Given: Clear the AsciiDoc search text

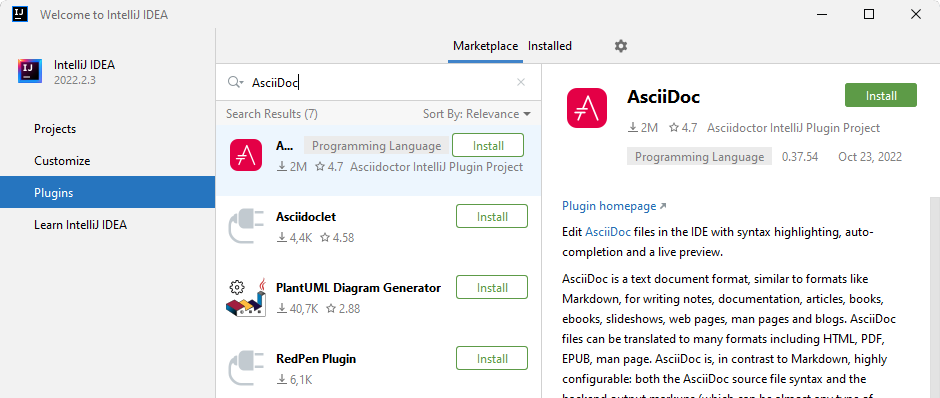Looking at the screenshot, I should pos(521,82).
